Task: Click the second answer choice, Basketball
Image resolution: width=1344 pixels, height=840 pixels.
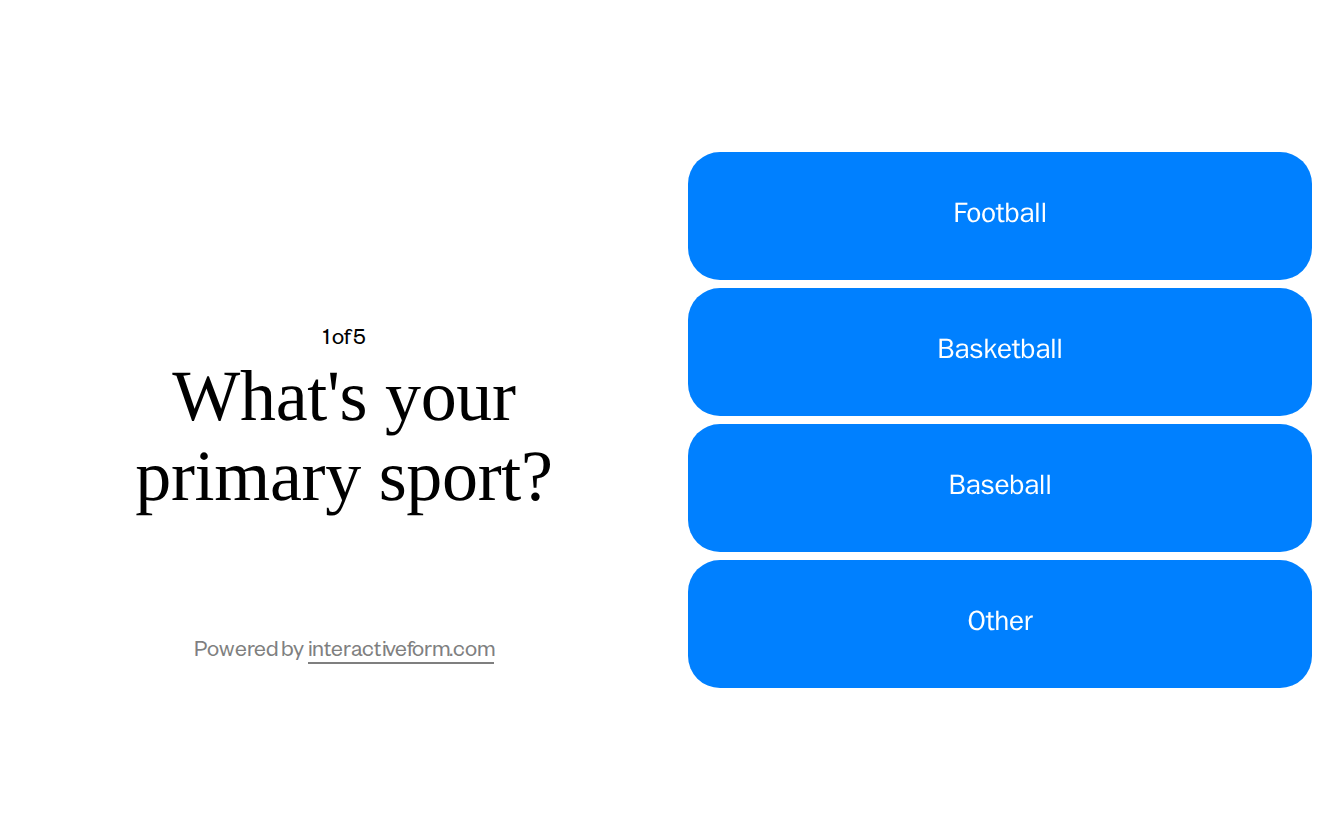Action: click(x=1000, y=350)
